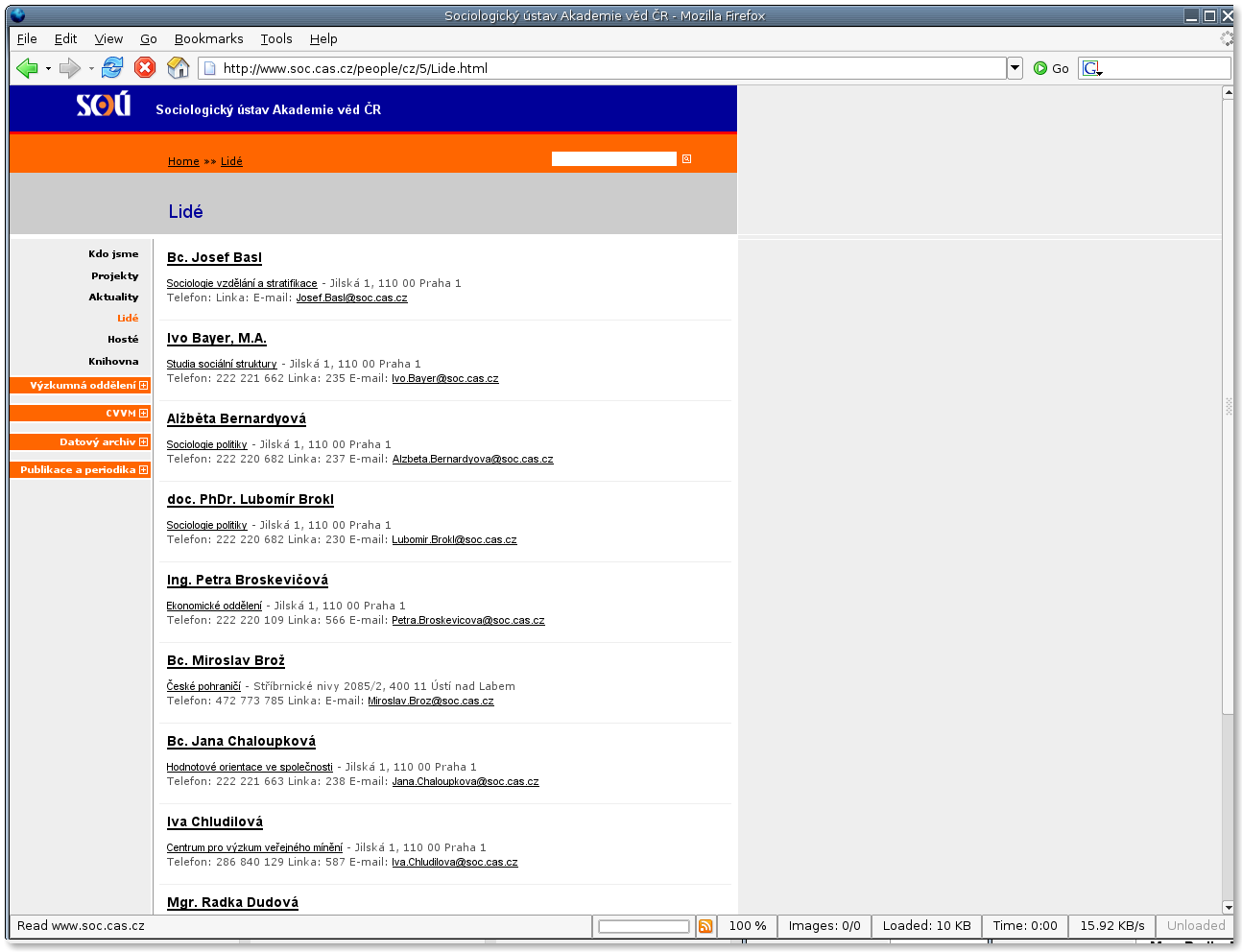Open the Tools menu

(x=275, y=39)
